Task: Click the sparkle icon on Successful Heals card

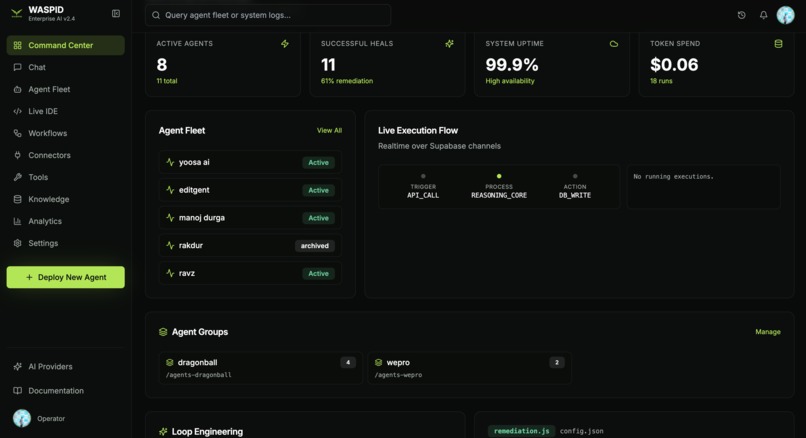Action: click(x=449, y=44)
